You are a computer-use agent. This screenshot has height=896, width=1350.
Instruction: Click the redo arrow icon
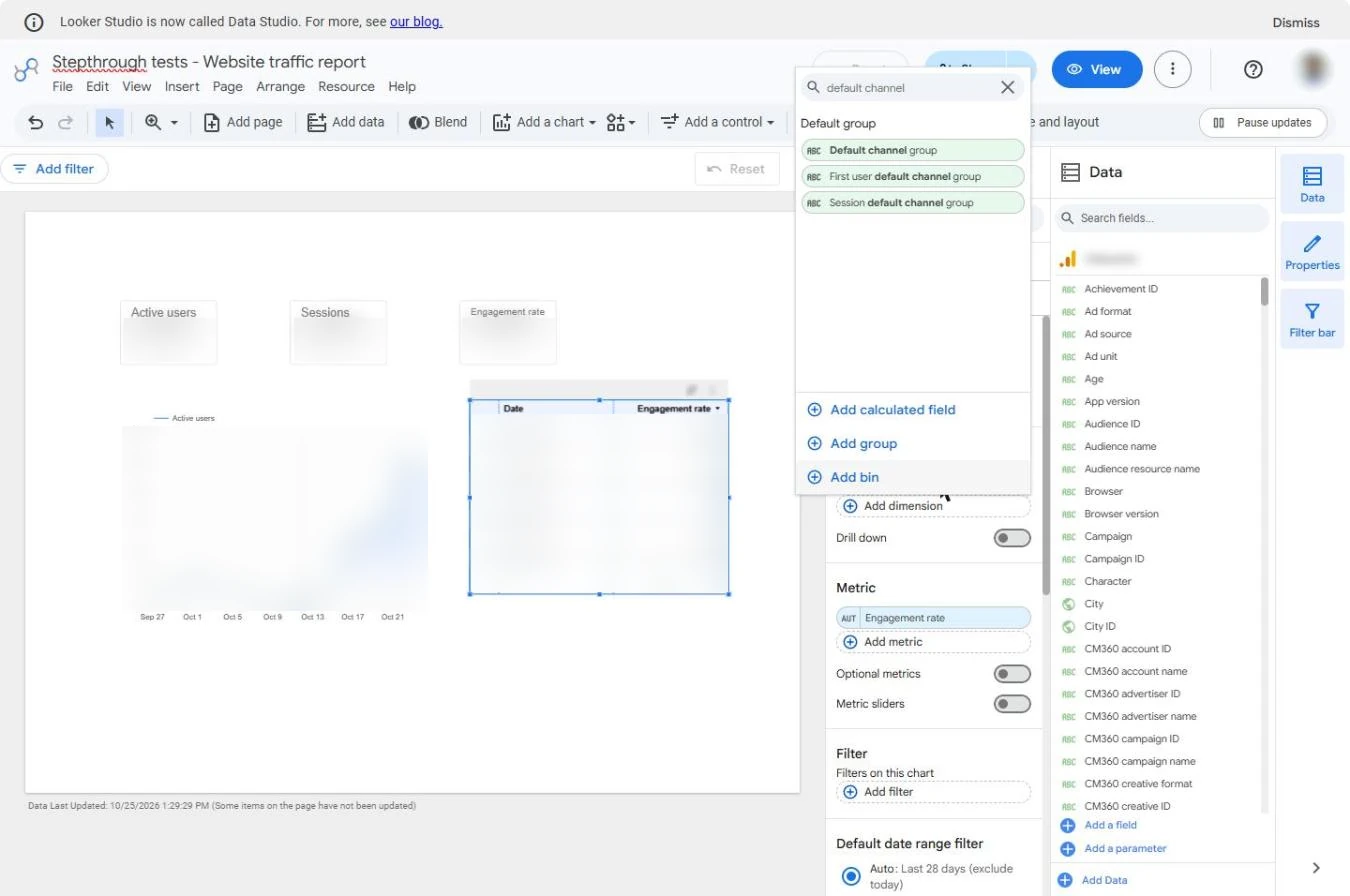[66, 122]
